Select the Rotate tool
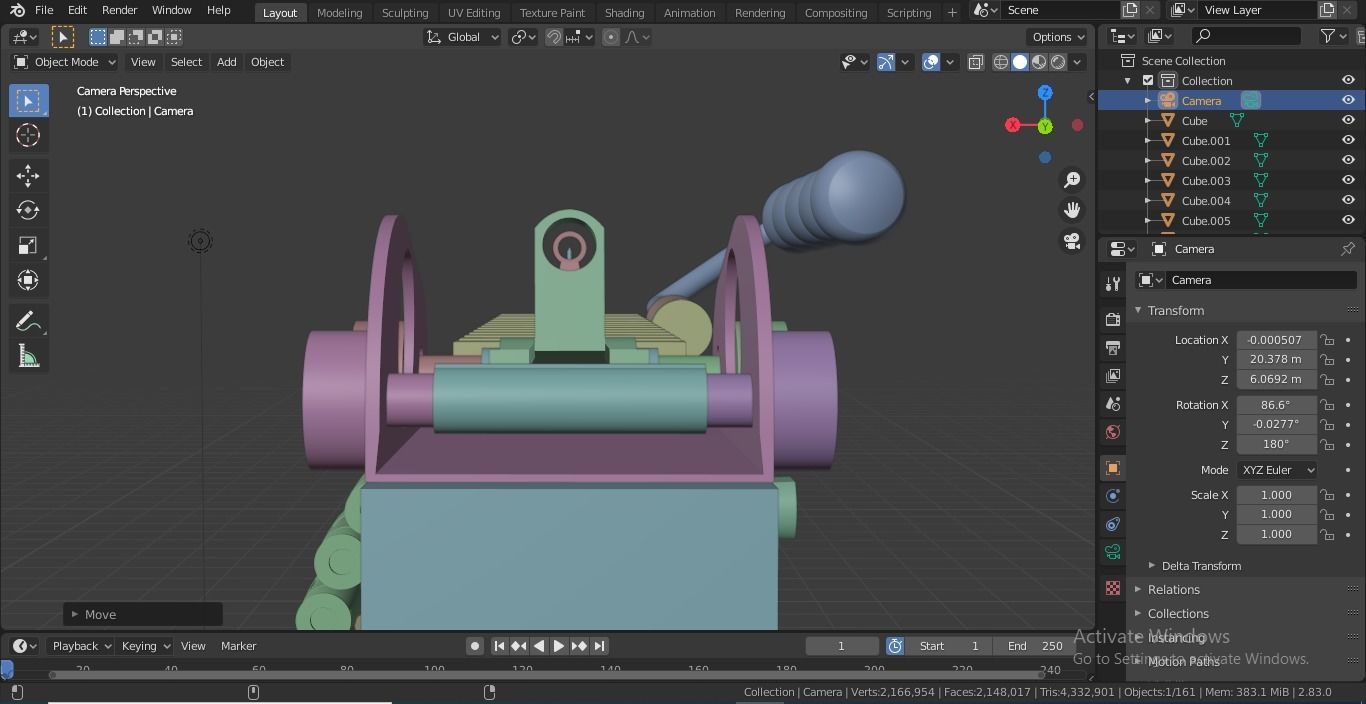This screenshot has height=704, width=1366. 28,210
